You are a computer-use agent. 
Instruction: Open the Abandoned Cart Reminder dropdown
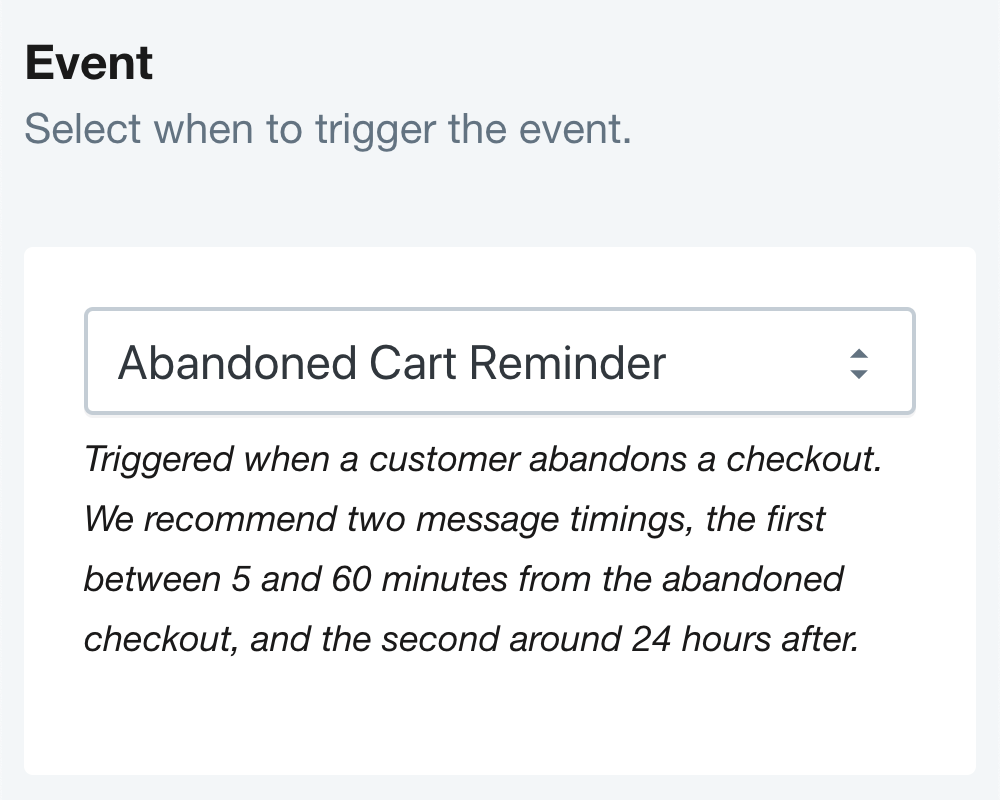(x=499, y=361)
